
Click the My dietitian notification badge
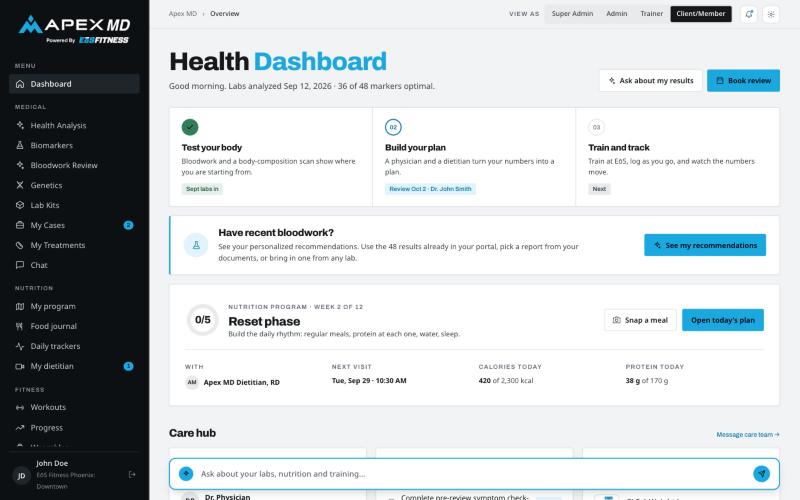[129, 366]
